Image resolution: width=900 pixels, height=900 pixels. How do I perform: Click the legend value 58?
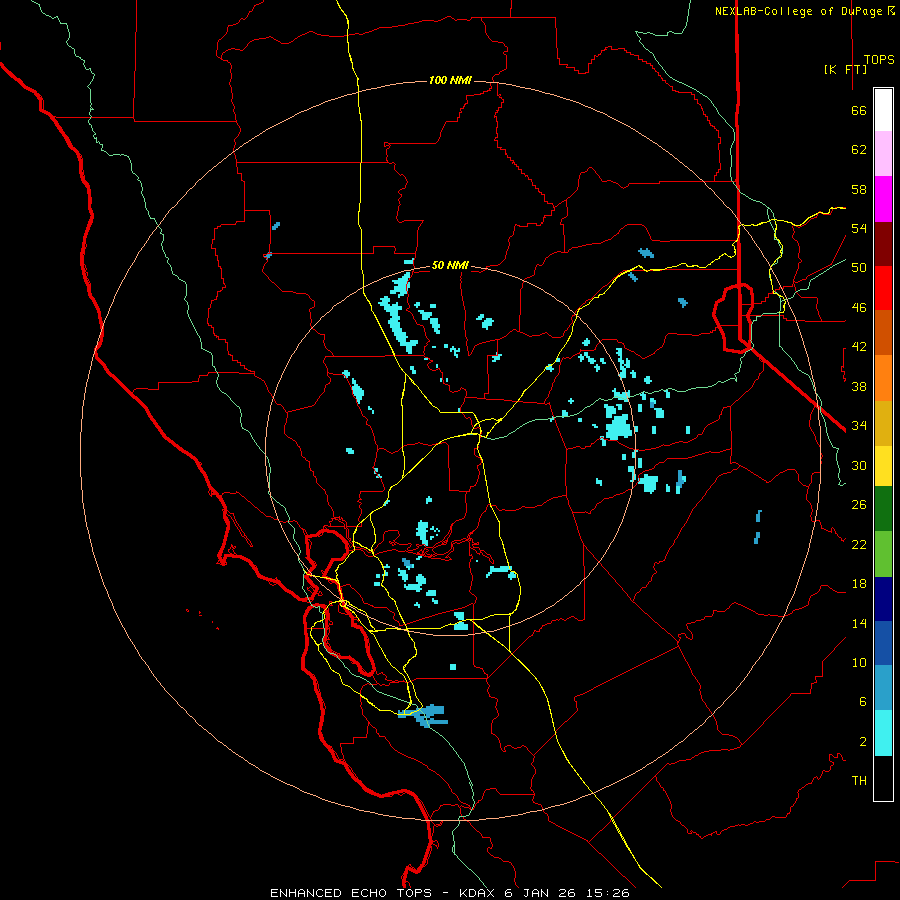click(x=859, y=189)
